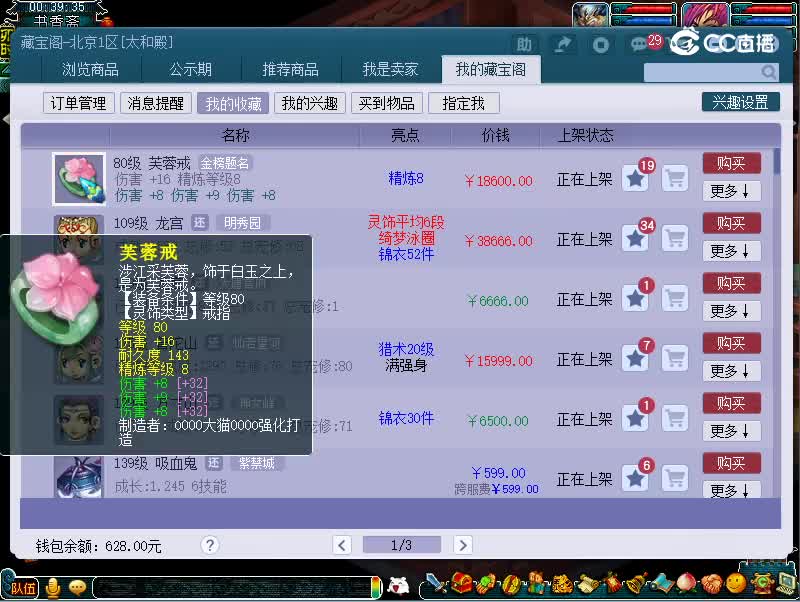Viewport: 800px width, 602px height.
Task: Toggle favorite star on ¥15999 row
Action: 635,358
